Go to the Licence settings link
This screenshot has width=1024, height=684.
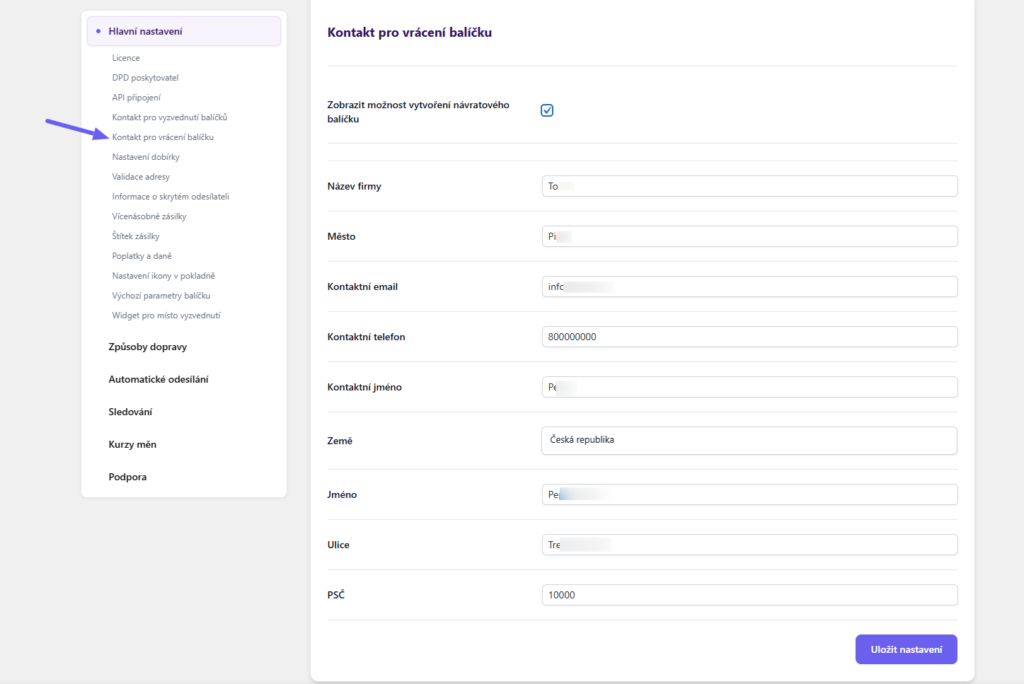pyautogui.click(x=126, y=58)
